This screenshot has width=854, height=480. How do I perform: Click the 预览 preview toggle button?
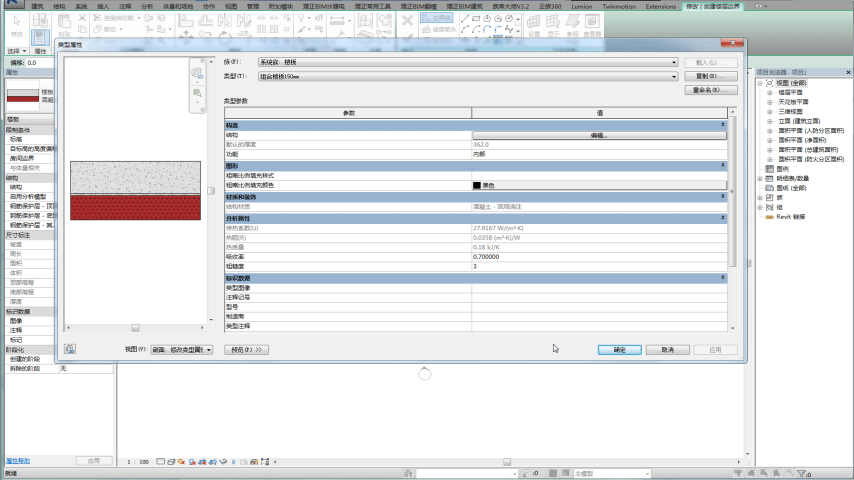(x=246, y=350)
